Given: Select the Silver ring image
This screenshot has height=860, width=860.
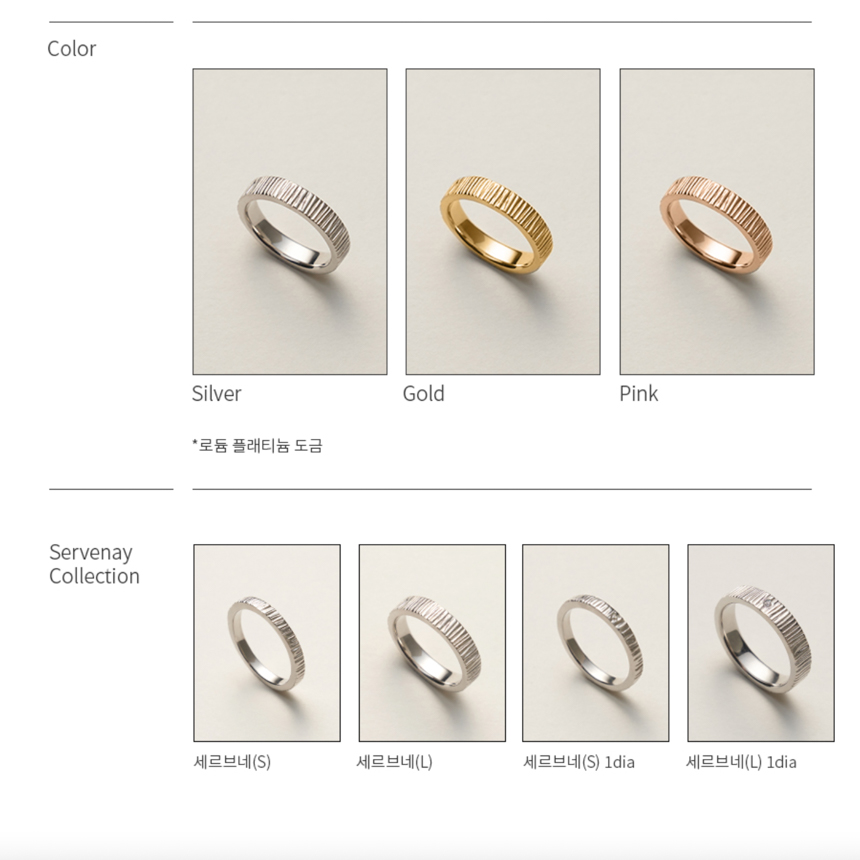Looking at the screenshot, I should pos(290,222).
